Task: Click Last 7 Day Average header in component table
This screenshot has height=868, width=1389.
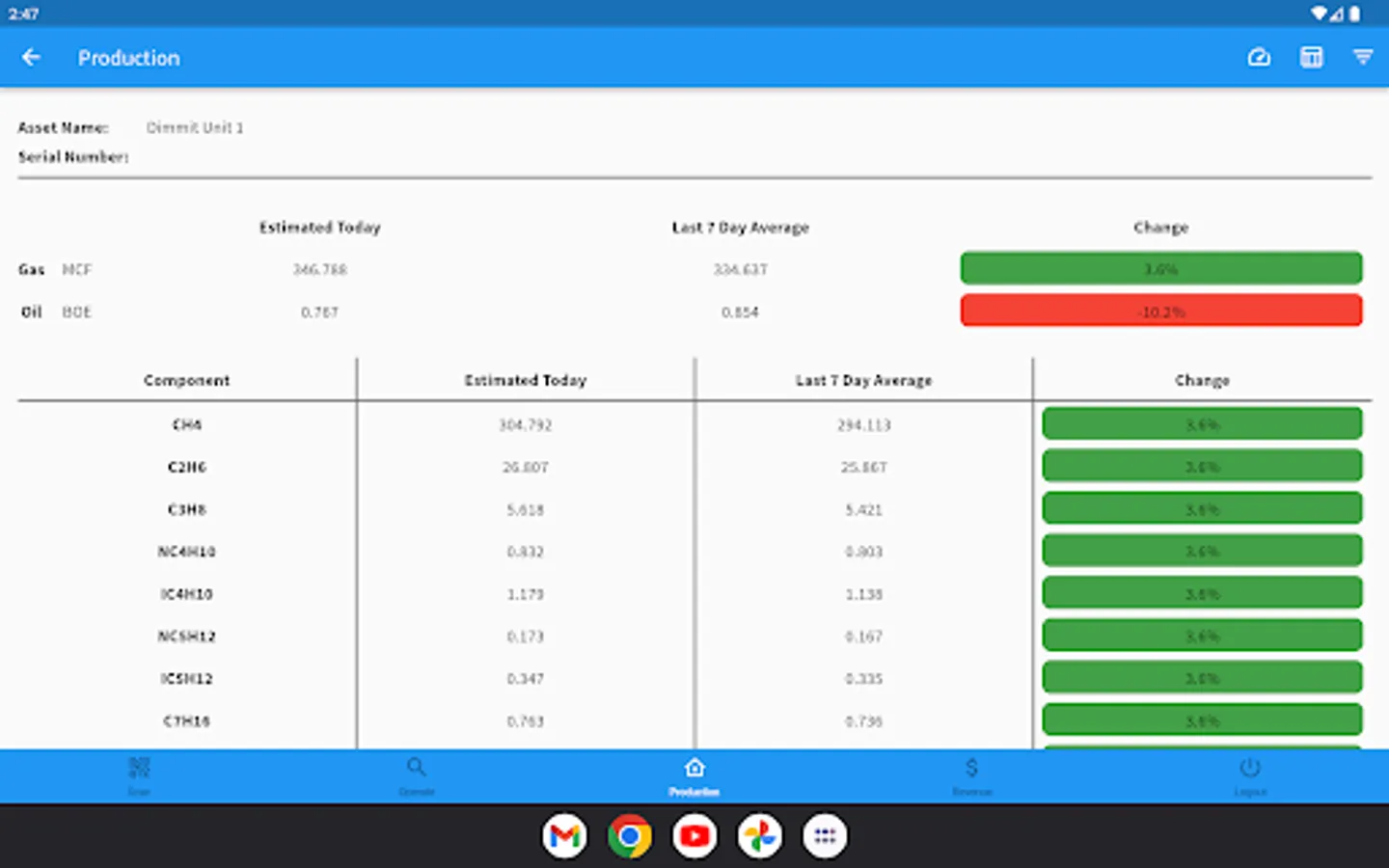Action: click(864, 380)
